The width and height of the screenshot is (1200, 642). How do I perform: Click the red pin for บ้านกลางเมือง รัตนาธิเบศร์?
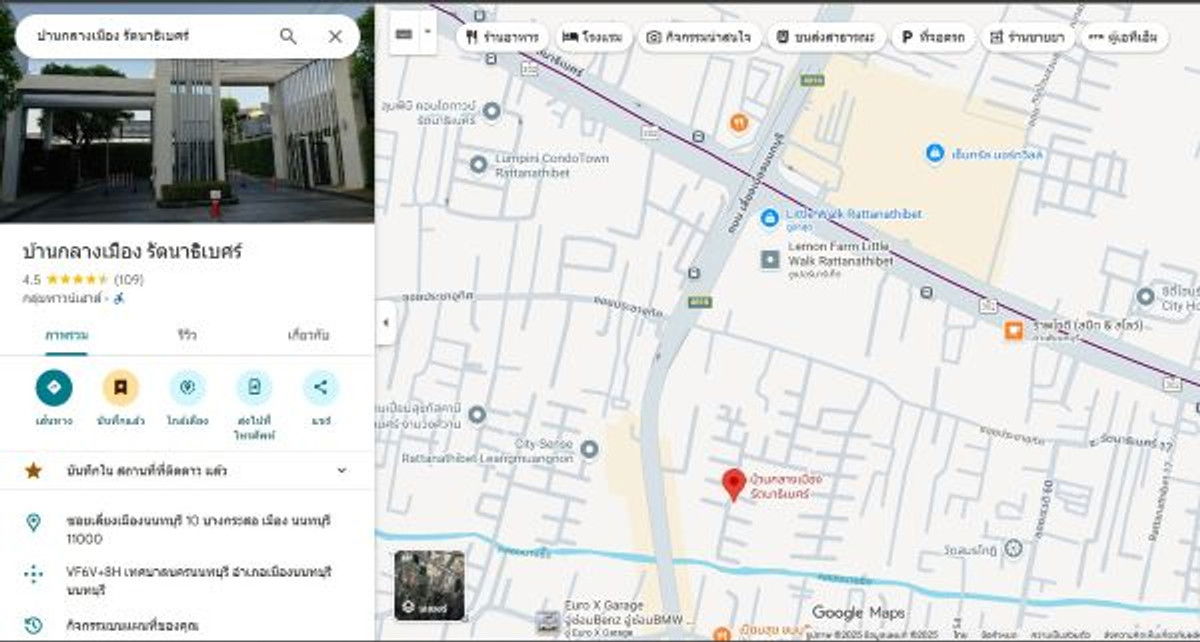coord(733,483)
